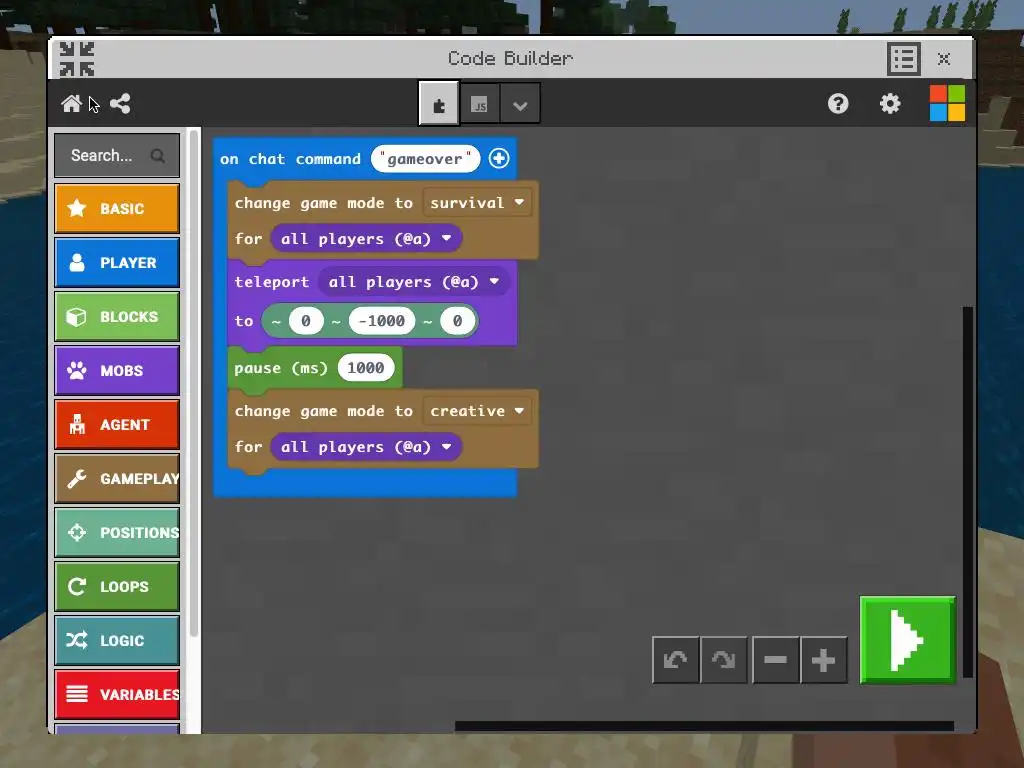Open the LOGIC block category
The image size is (1024, 768).
click(117, 641)
